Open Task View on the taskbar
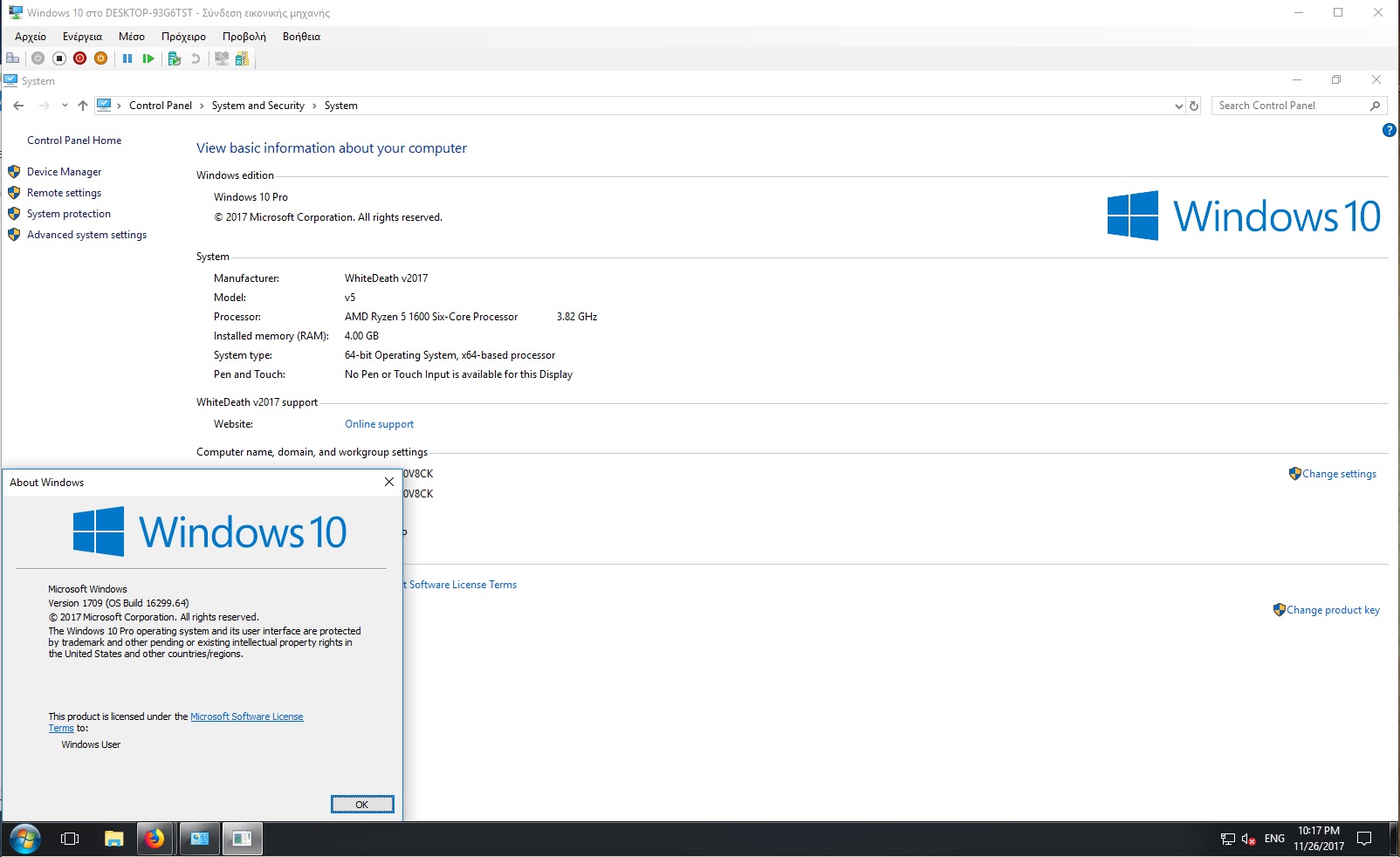The height and width of the screenshot is (857, 1400). pos(70,839)
